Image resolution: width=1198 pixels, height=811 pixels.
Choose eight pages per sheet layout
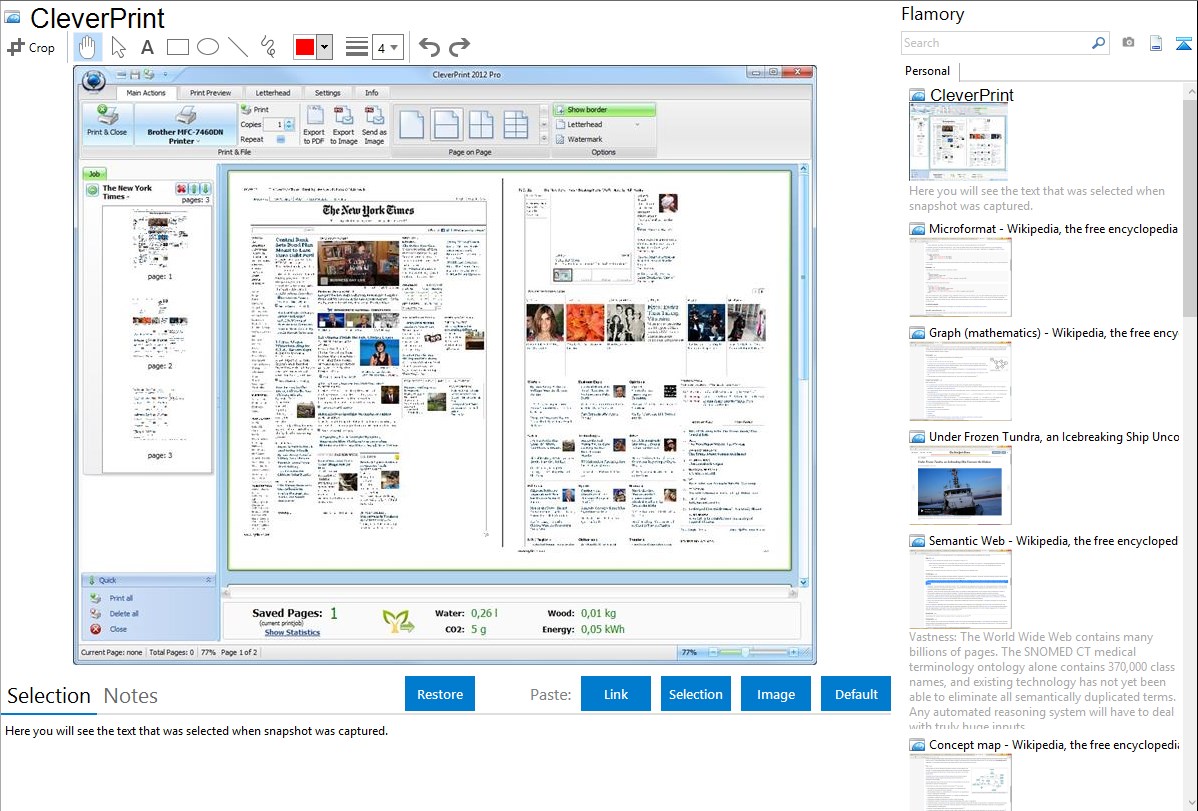click(516, 125)
